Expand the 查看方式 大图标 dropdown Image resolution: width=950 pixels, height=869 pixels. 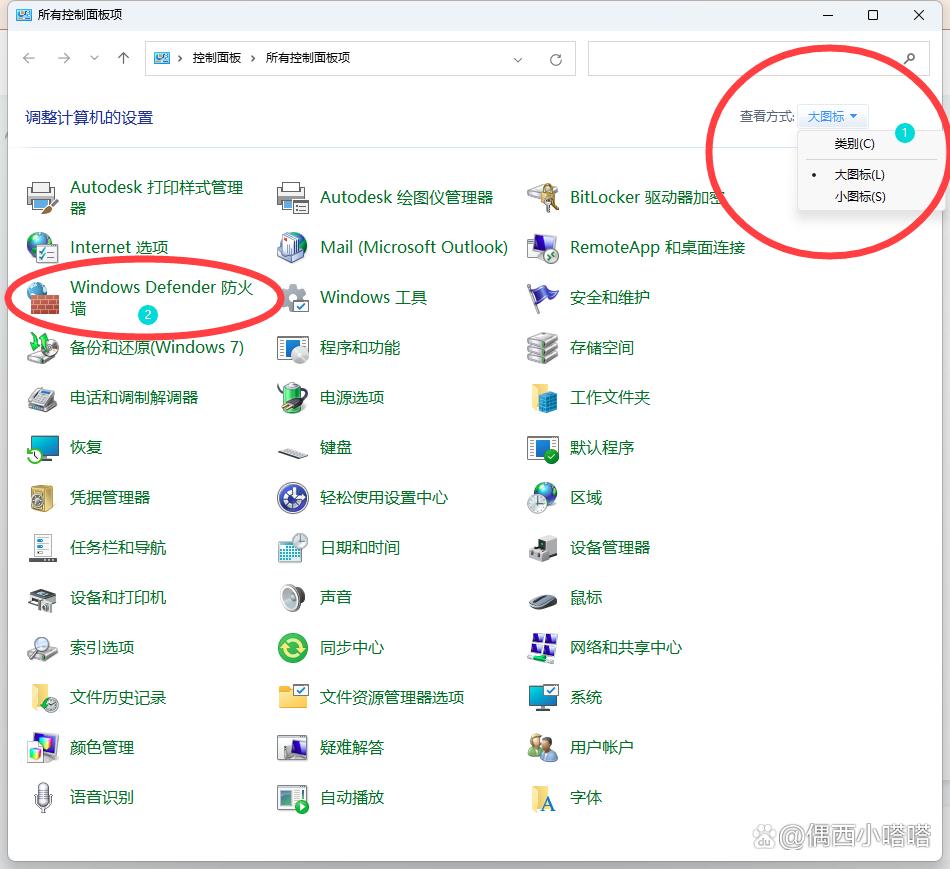(832, 116)
